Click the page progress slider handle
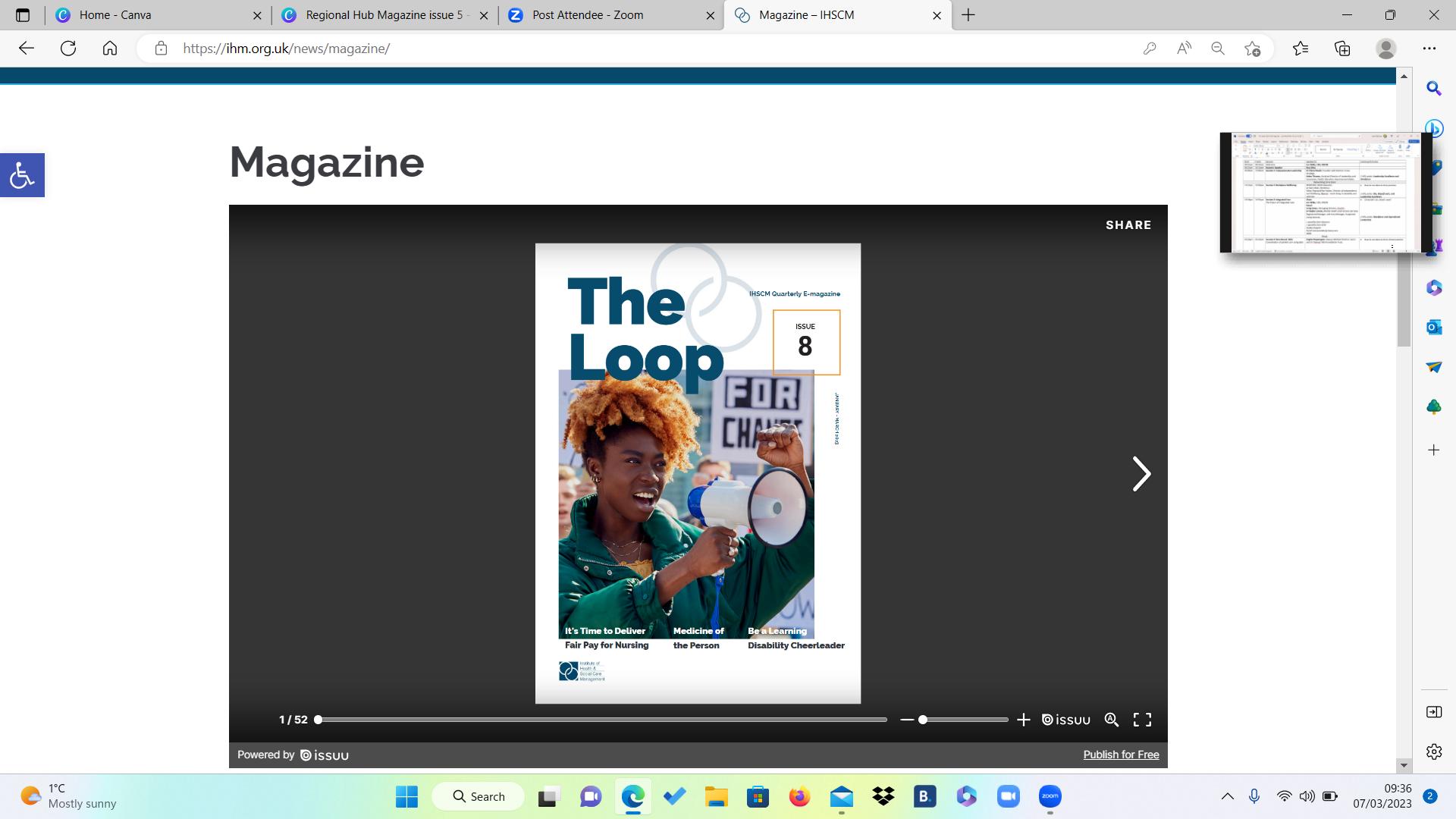1456x819 pixels. (x=318, y=720)
